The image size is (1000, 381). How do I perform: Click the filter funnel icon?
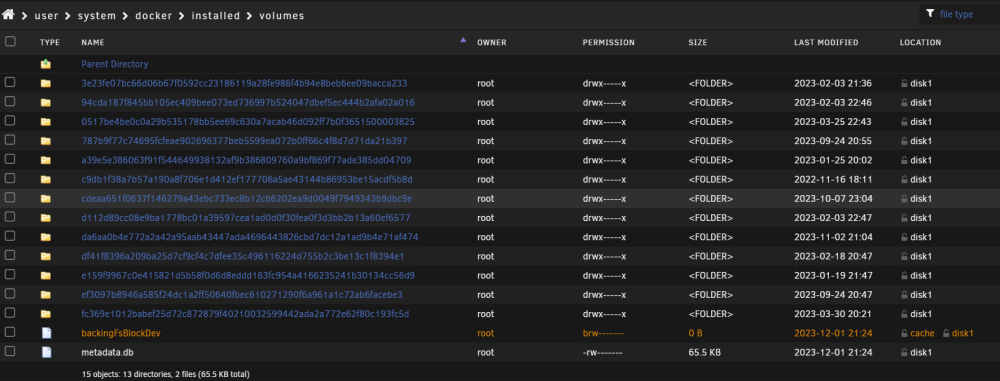click(x=930, y=13)
